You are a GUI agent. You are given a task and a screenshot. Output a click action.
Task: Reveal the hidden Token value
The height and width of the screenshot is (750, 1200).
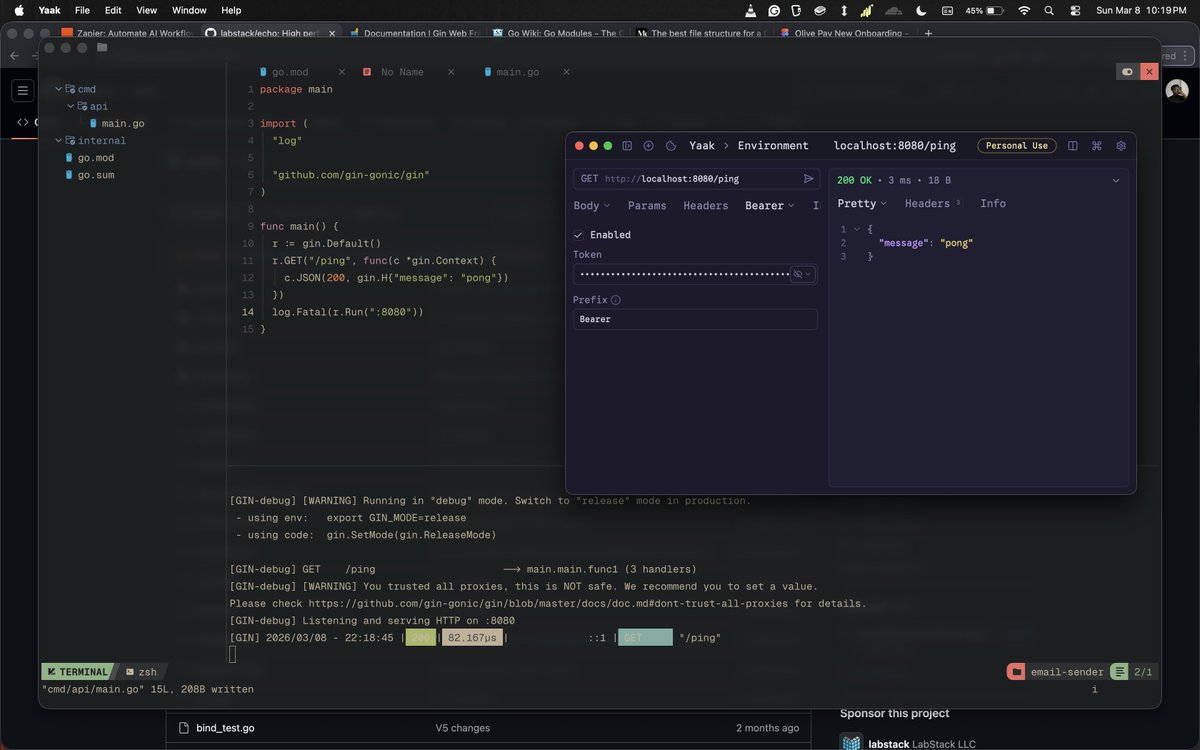[x=797, y=273]
